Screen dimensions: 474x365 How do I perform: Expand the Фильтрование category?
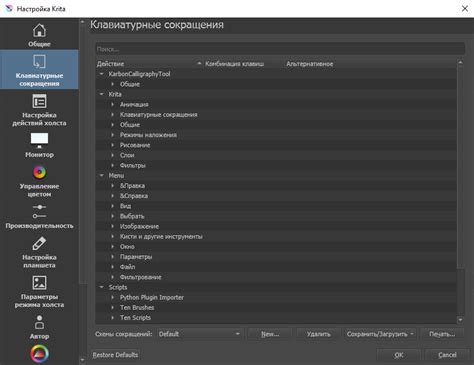point(113,277)
